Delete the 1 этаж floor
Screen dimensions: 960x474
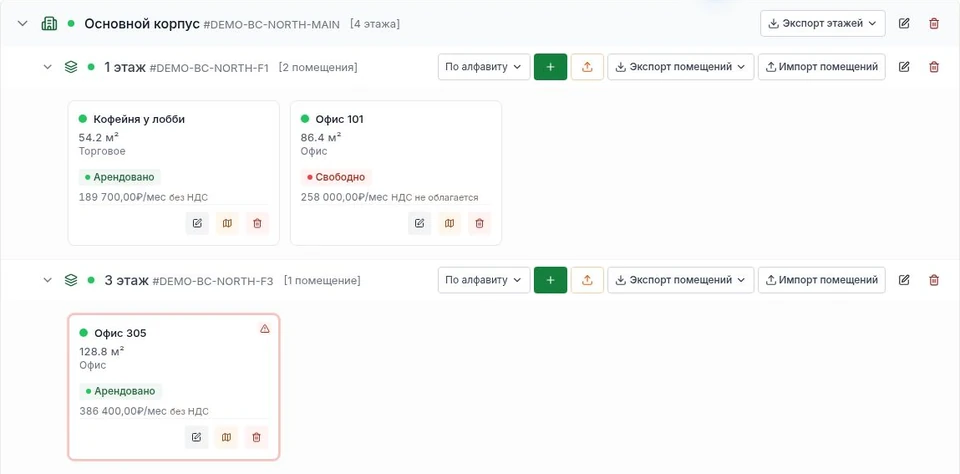[x=934, y=67]
